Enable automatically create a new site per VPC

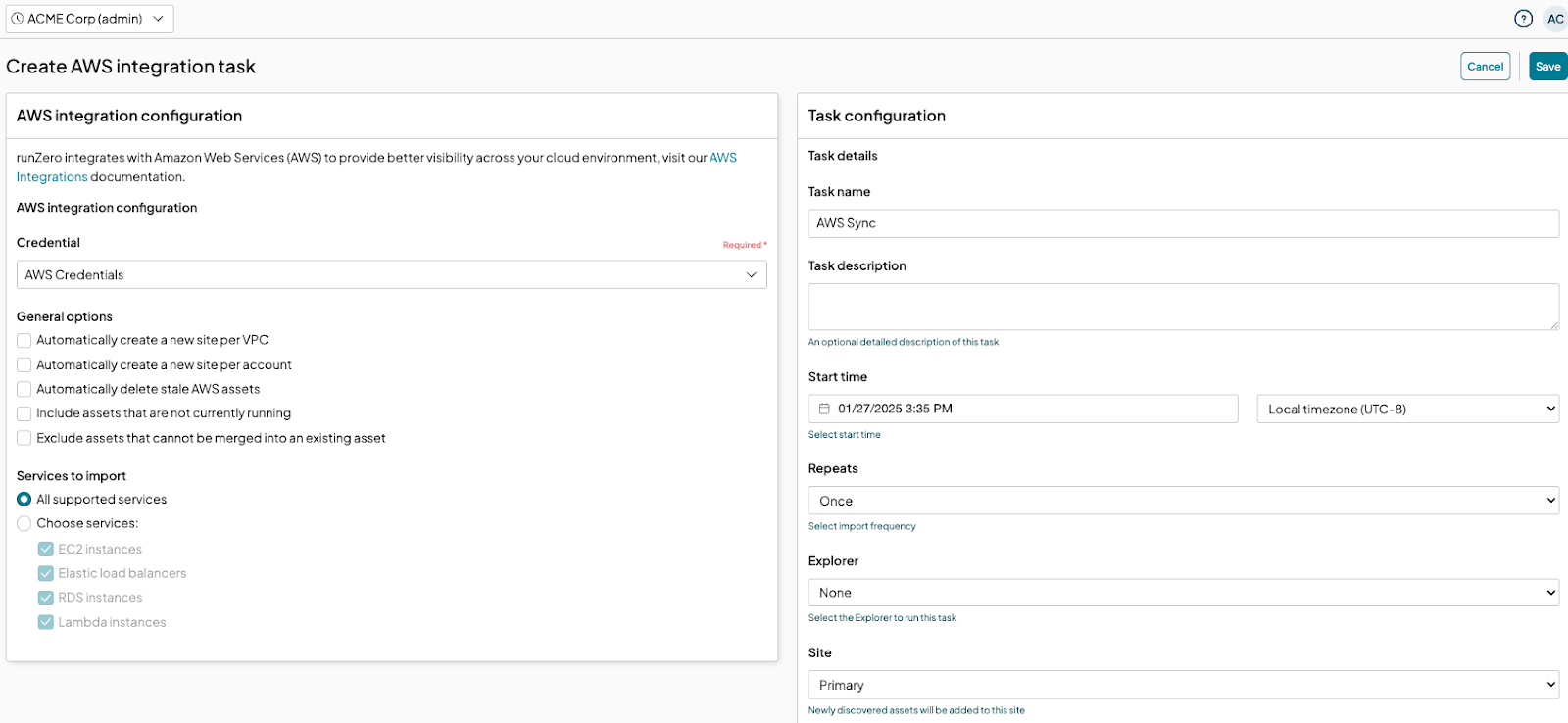tap(24, 341)
